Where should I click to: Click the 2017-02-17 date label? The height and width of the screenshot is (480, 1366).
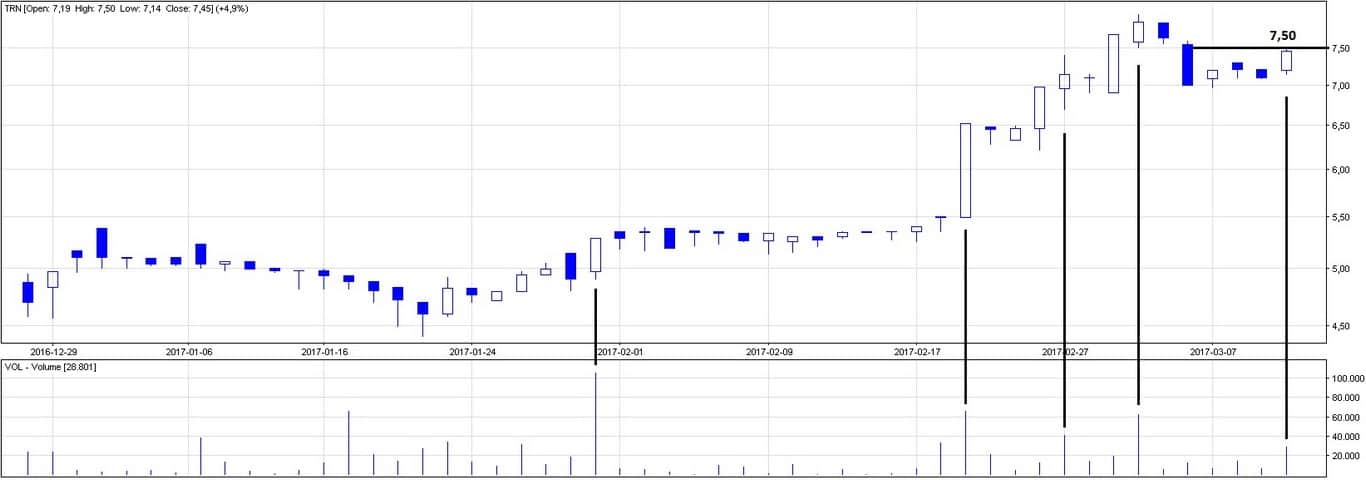(915, 352)
